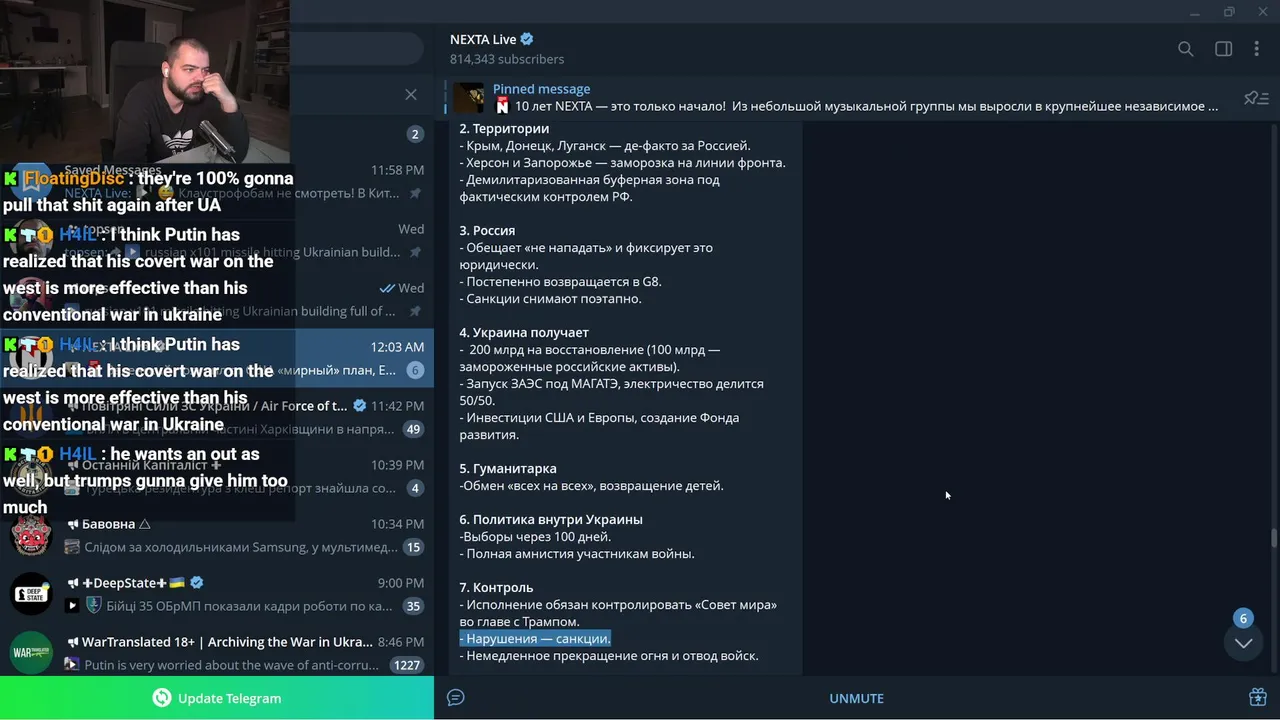Image resolution: width=1280 pixels, height=720 pixels.
Task: Click the line 'Санкции снимают поэтапно.'
Action: (551, 299)
